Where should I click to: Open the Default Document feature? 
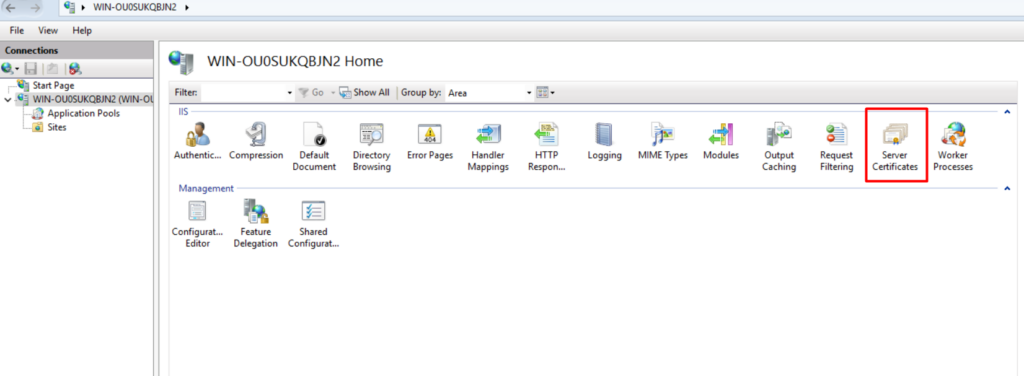click(314, 148)
